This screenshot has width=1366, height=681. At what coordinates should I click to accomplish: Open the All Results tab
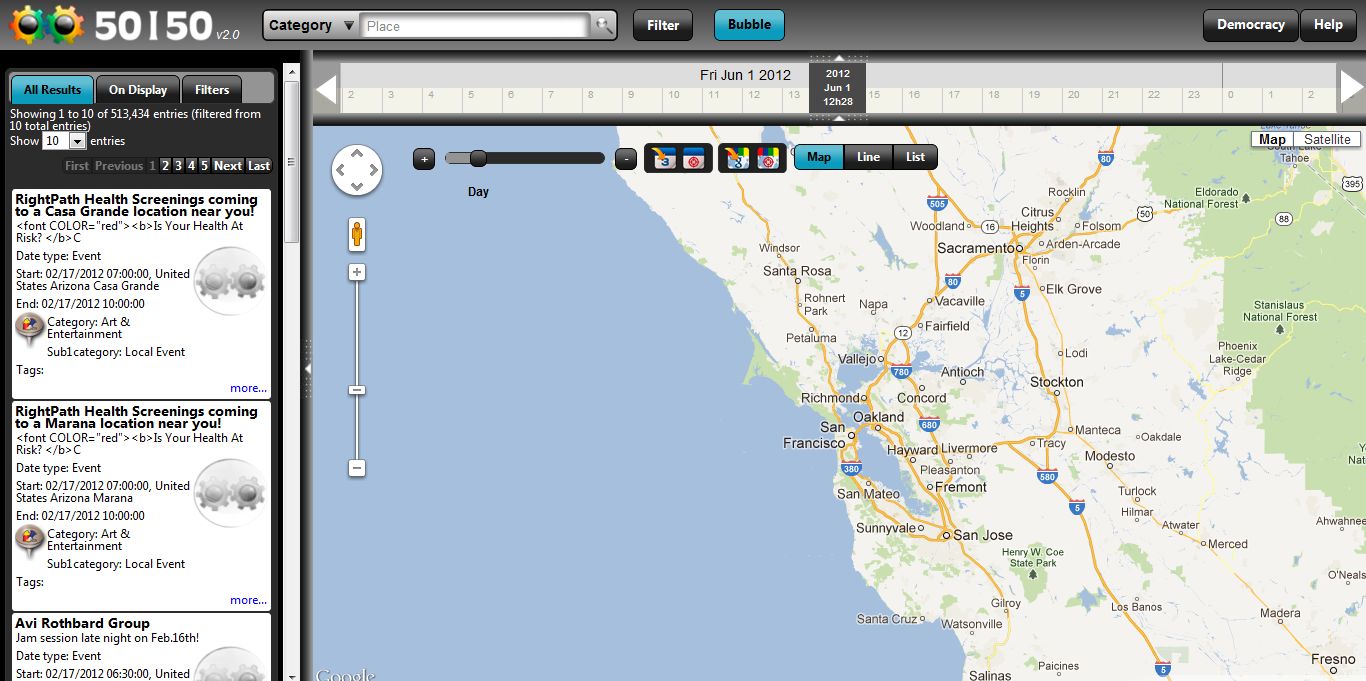click(52, 90)
